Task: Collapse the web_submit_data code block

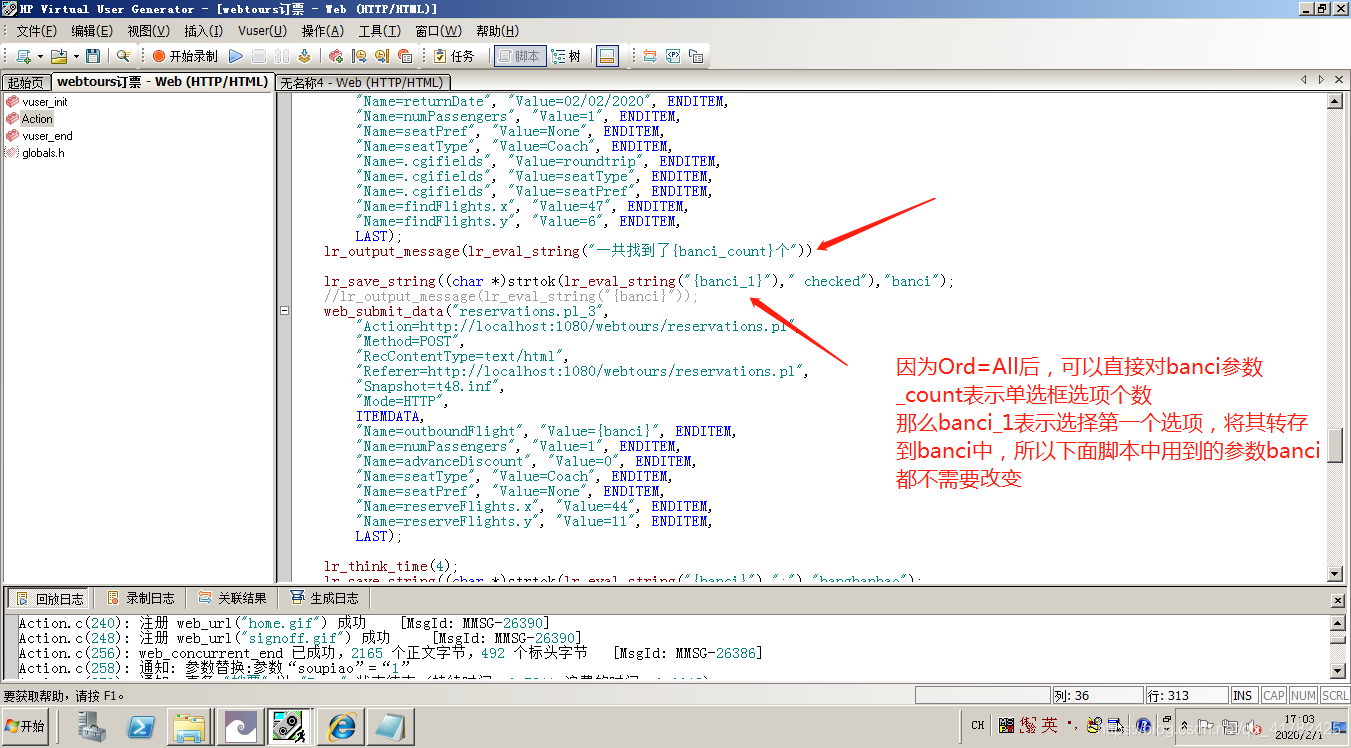Action: pyautogui.click(x=284, y=311)
